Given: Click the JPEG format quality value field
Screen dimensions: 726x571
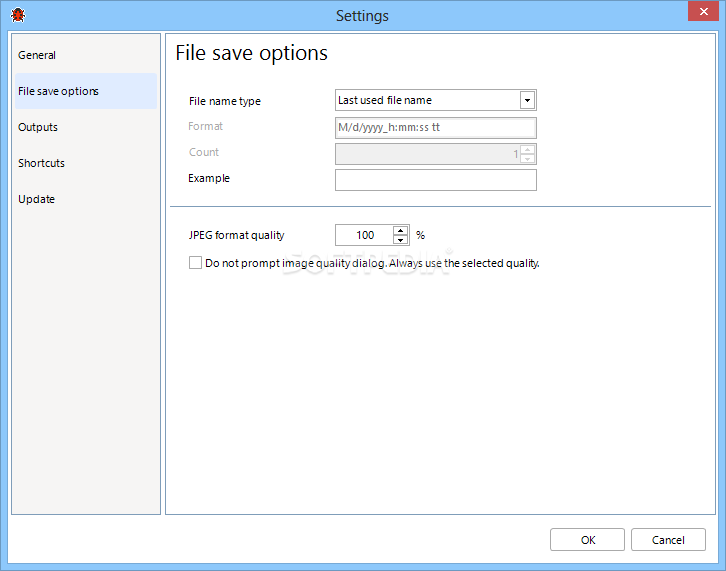Looking at the screenshot, I should pyautogui.click(x=364, y=235).
